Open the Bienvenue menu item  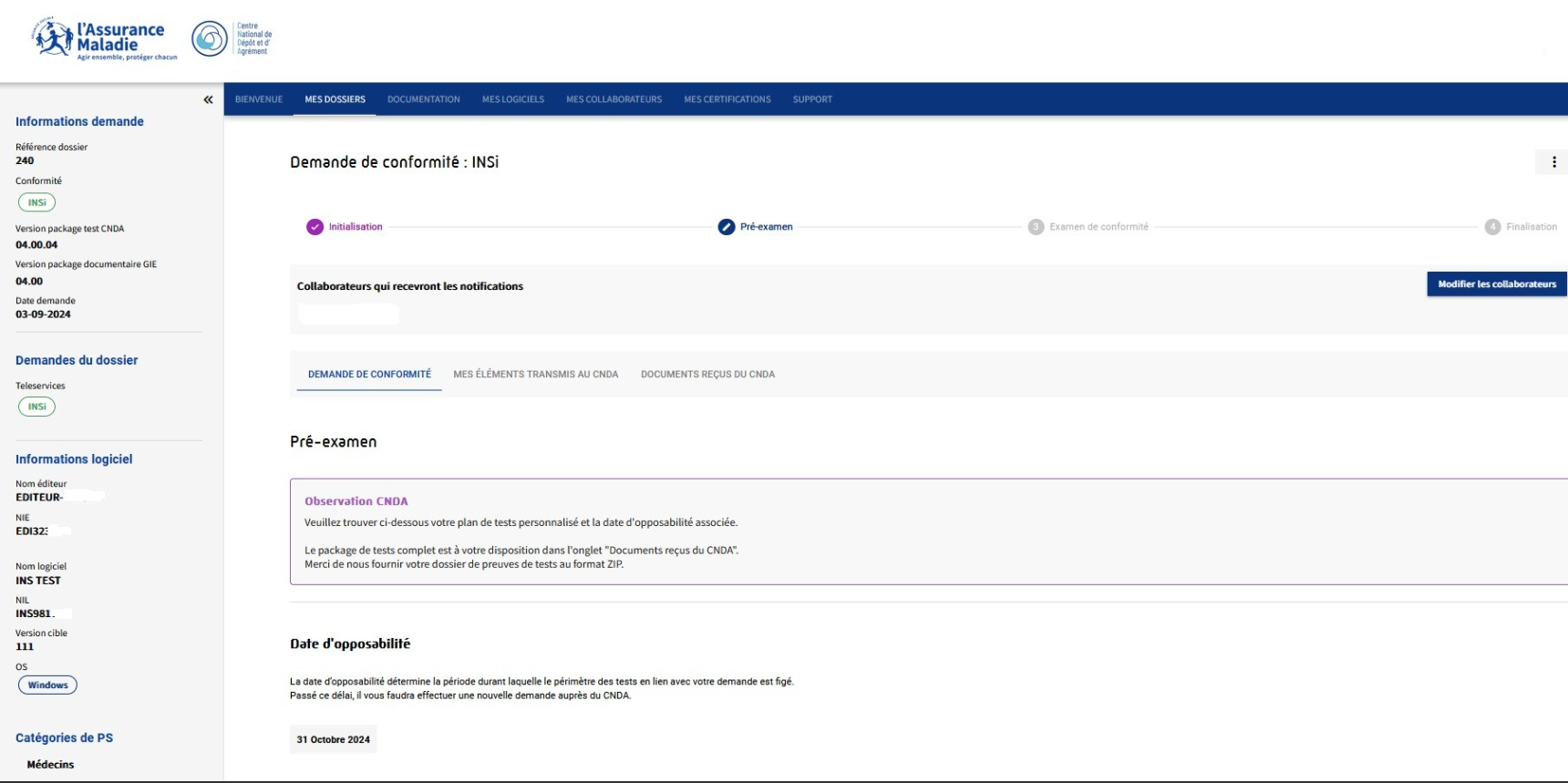point(259,99)
